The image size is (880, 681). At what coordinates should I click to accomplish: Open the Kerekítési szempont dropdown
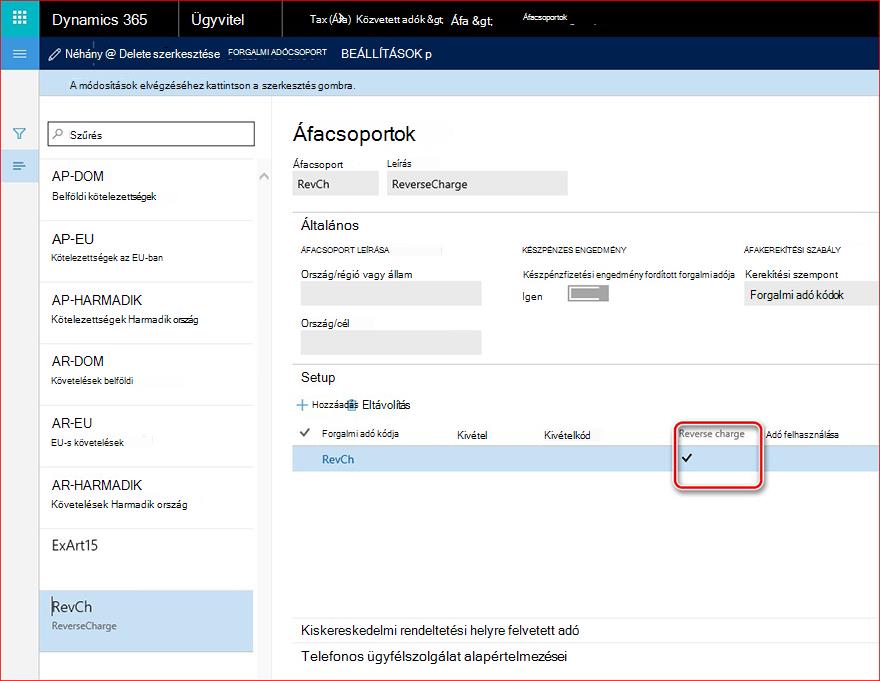[810, 295]
